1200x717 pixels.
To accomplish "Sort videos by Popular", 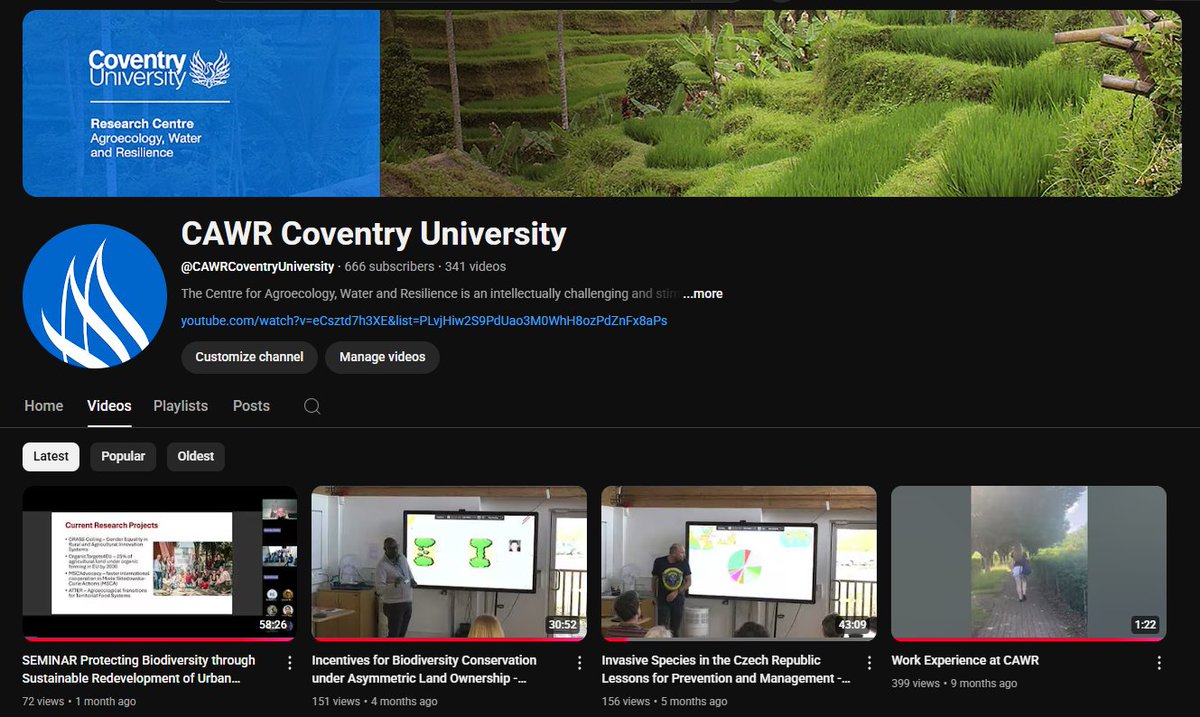I will pos(123,456).
